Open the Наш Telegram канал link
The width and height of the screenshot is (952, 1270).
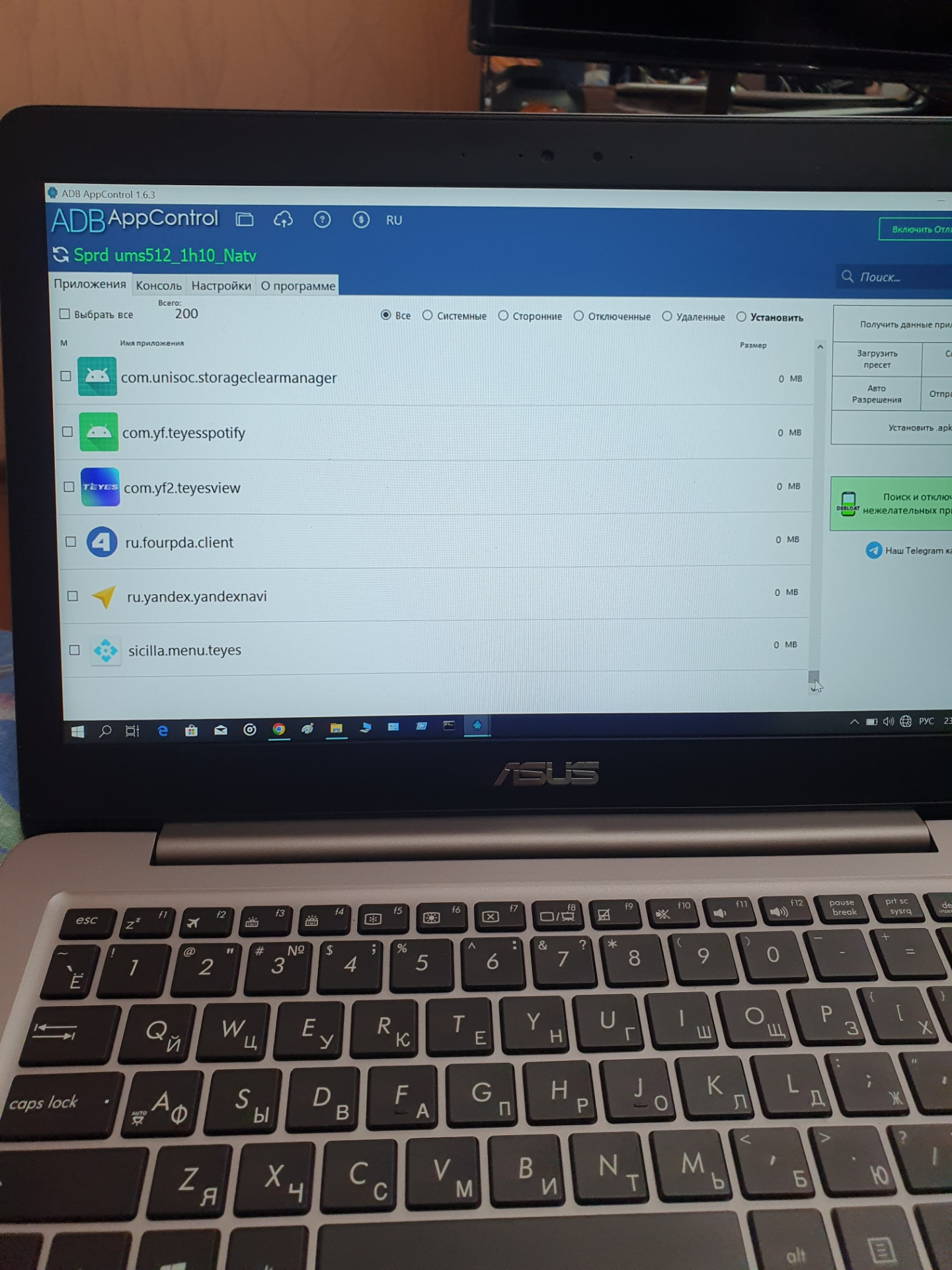click(918, 550)
